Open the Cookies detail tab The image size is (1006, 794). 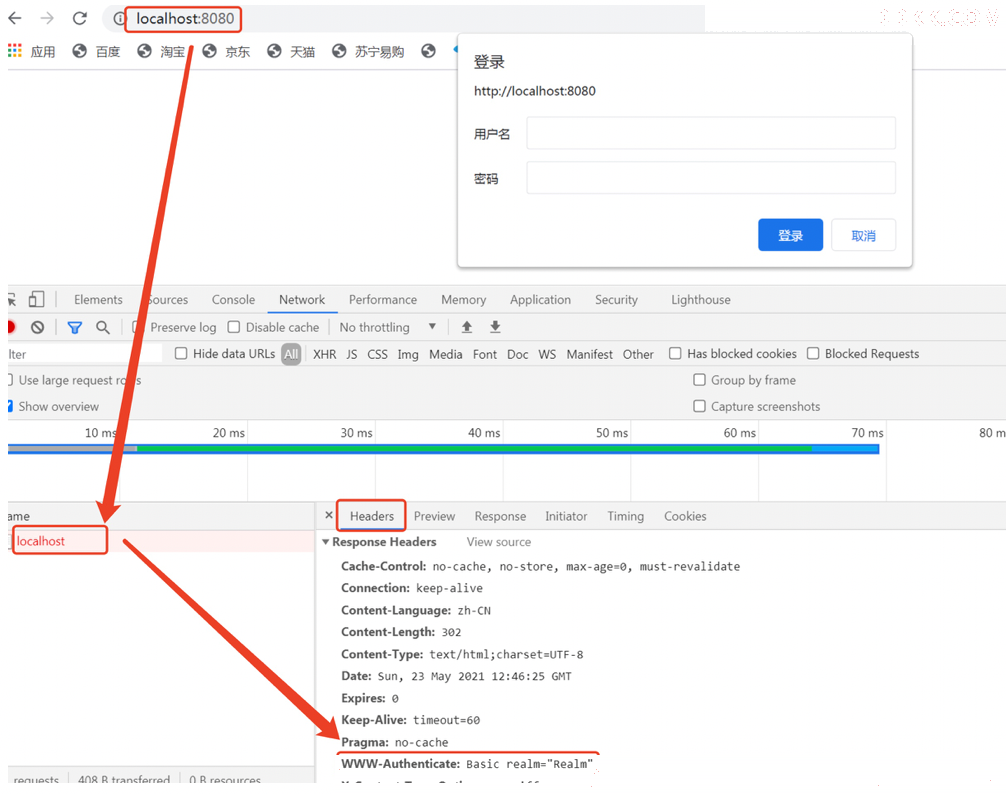685,516
